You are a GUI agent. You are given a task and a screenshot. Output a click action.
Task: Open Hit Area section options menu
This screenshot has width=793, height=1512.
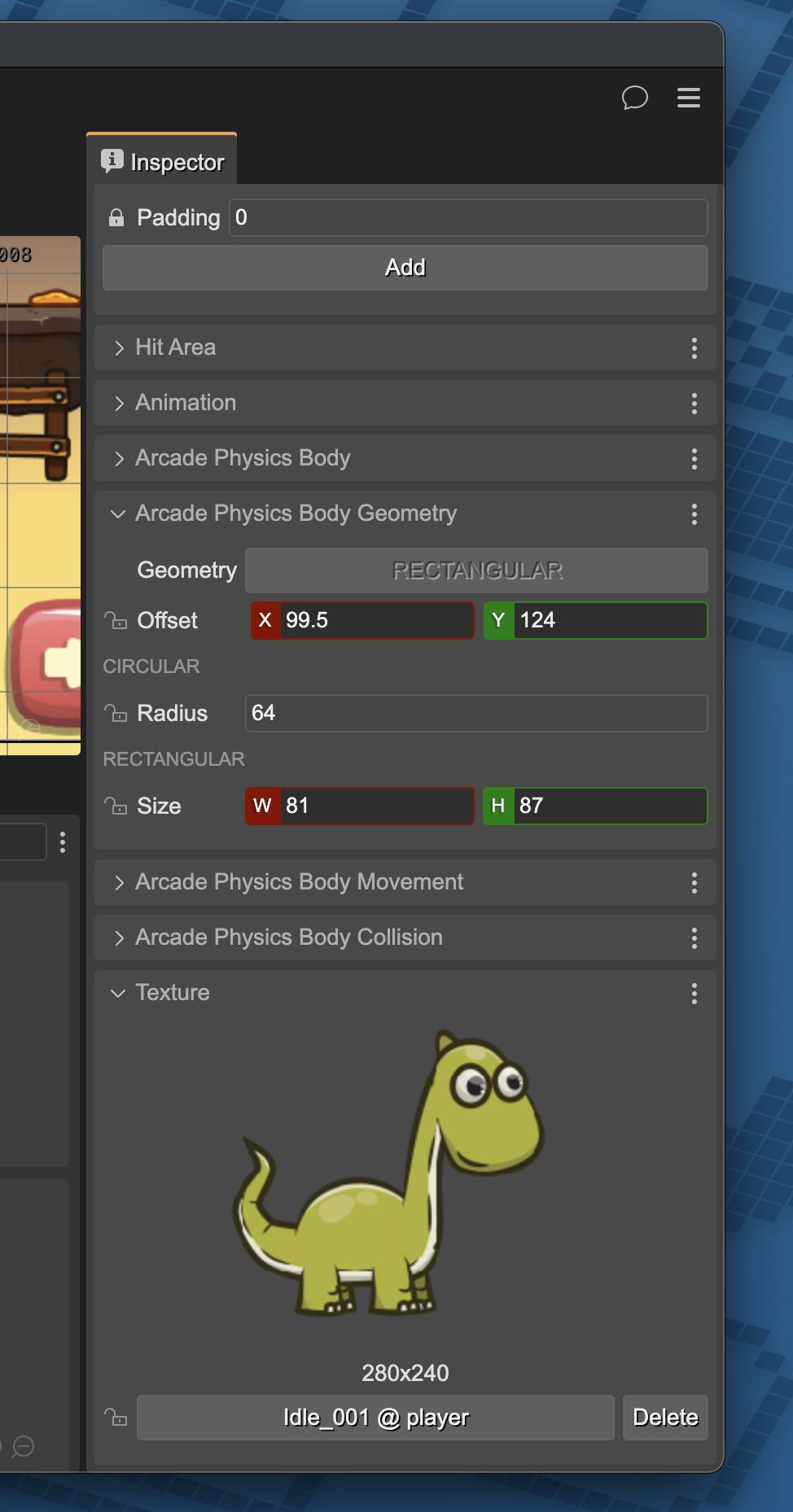click(694, 348)
